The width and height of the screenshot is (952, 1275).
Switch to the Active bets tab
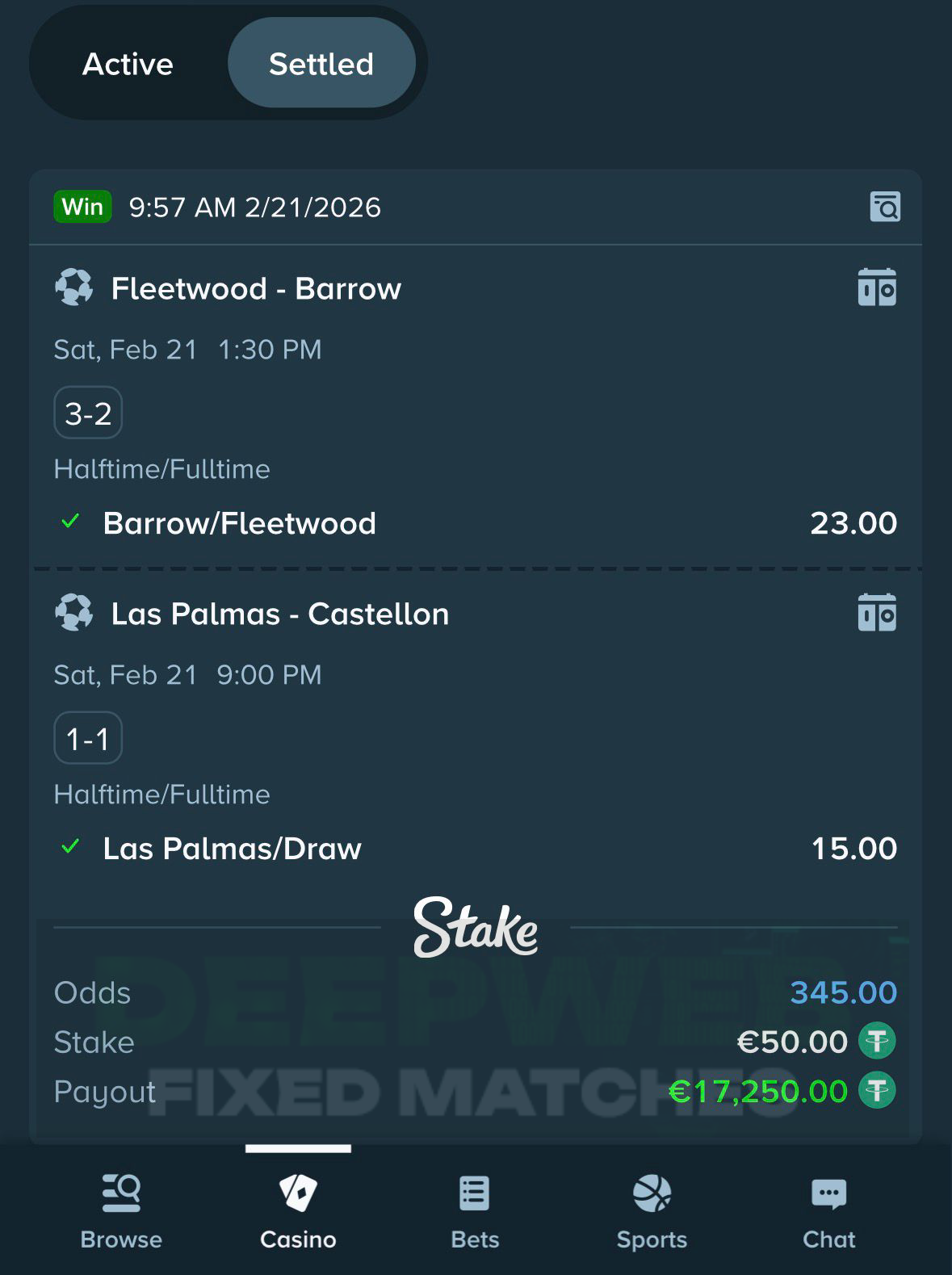(126, 63)
